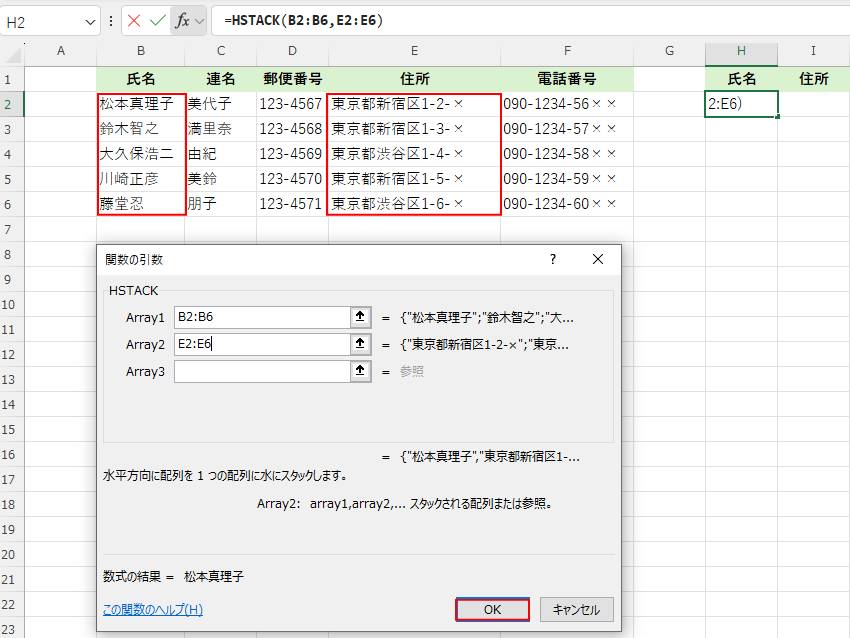Close the 関数の引数 dialog
Screen dimensions: 850x638
[598, 259]
